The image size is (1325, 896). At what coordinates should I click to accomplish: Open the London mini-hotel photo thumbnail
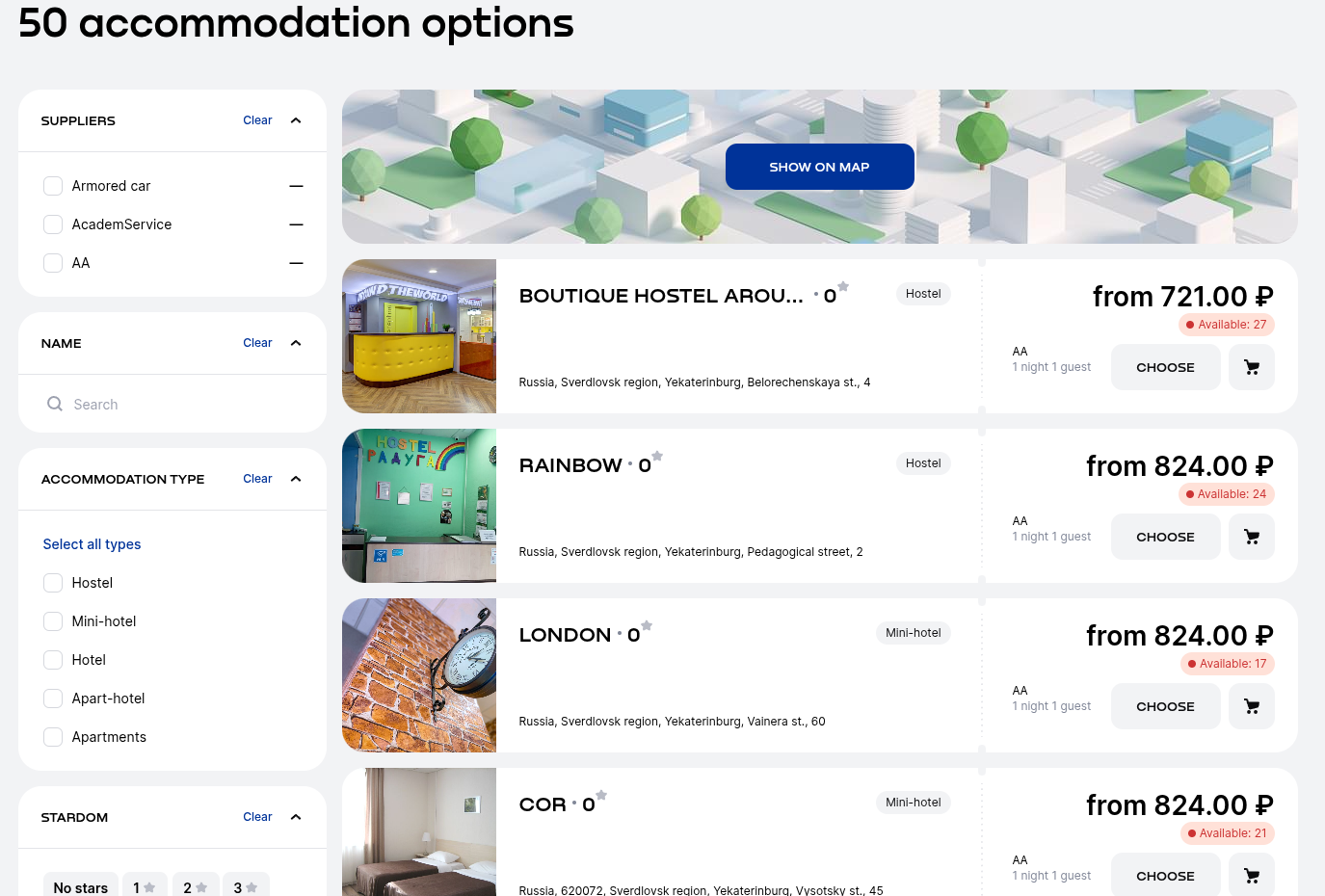pos(419,675)
